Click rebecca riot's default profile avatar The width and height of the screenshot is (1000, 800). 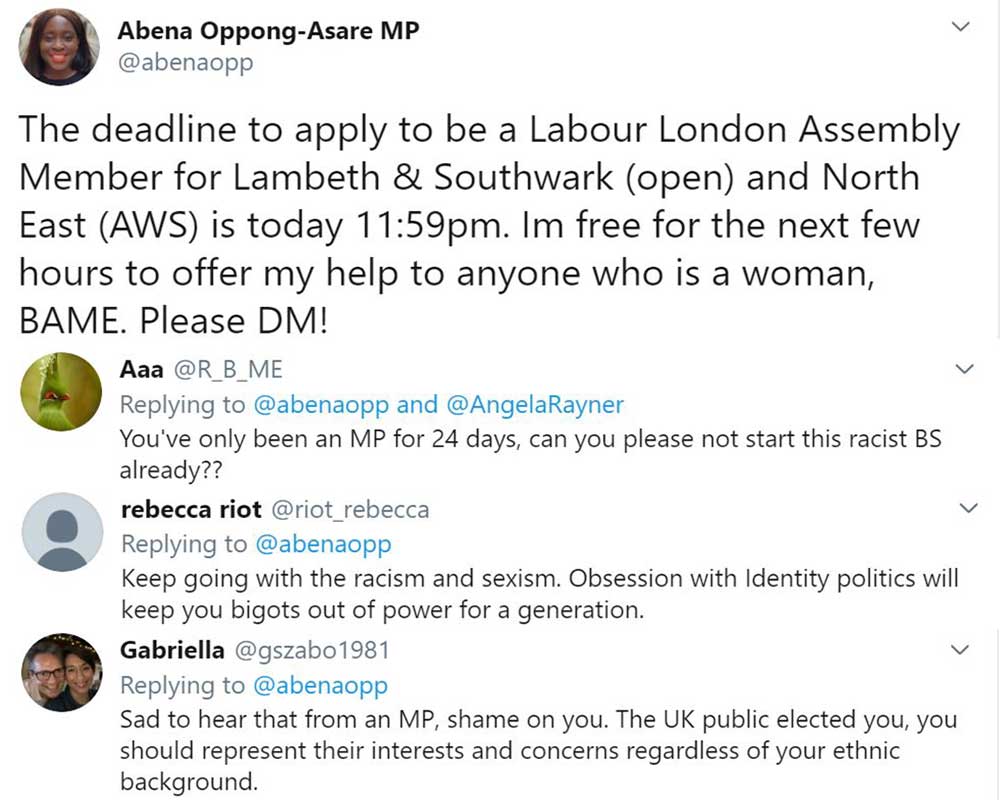tap(61, 532)
